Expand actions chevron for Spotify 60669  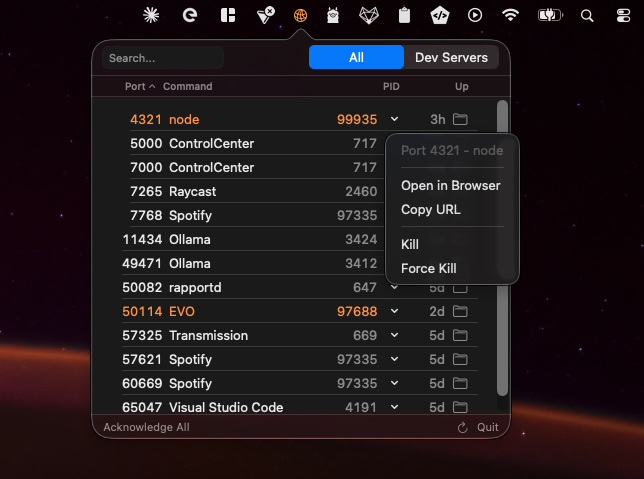[394, 383]
